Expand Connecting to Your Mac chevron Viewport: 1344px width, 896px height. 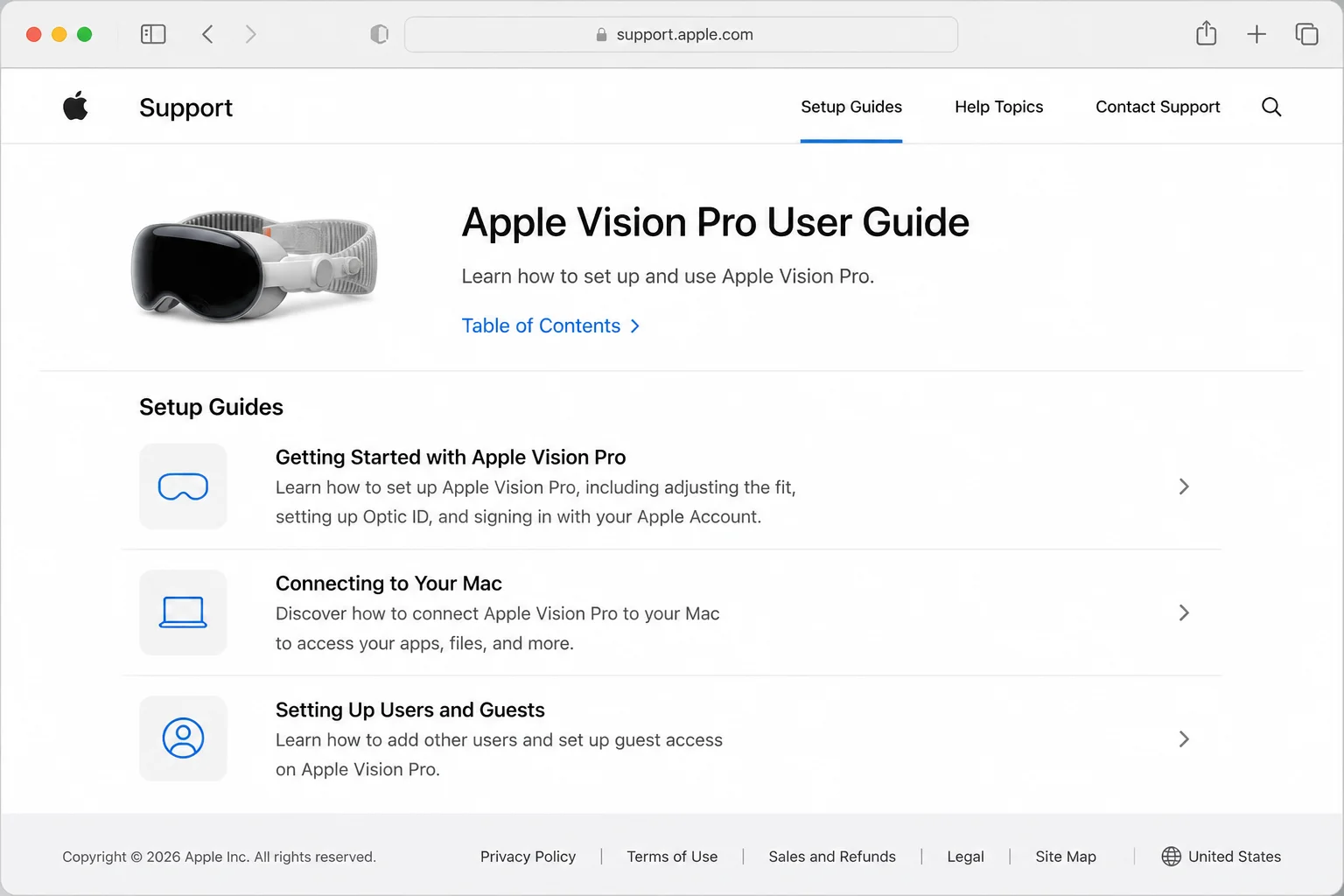pyautogui.click(x=1183, y=612)
